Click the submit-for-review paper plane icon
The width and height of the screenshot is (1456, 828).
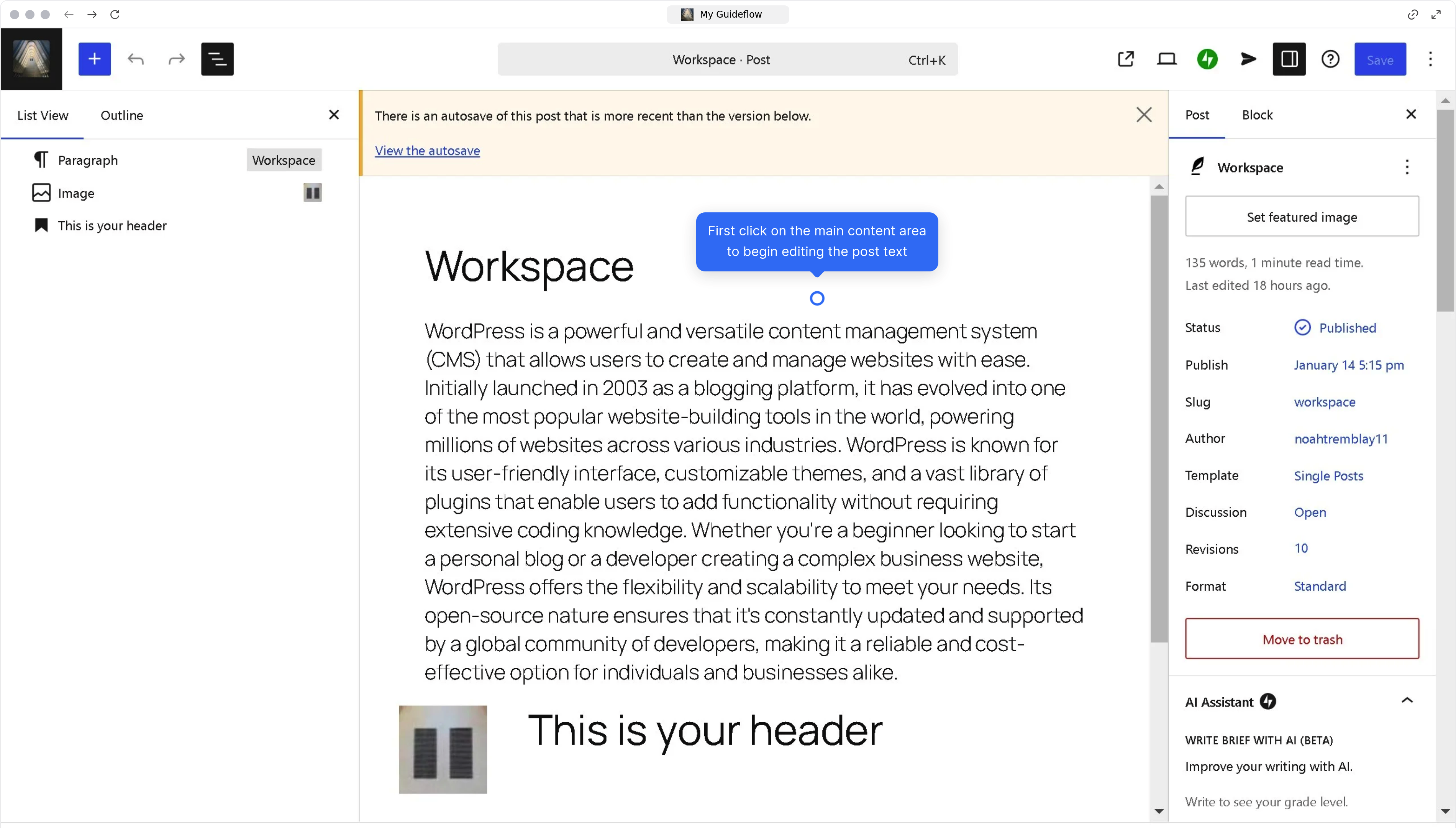1248,59
